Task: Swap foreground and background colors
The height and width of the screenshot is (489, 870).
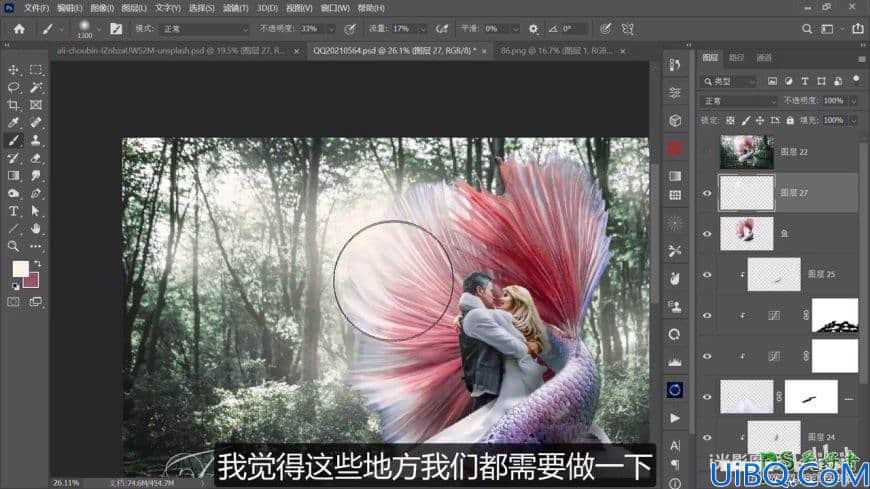Action: [37, 264]
